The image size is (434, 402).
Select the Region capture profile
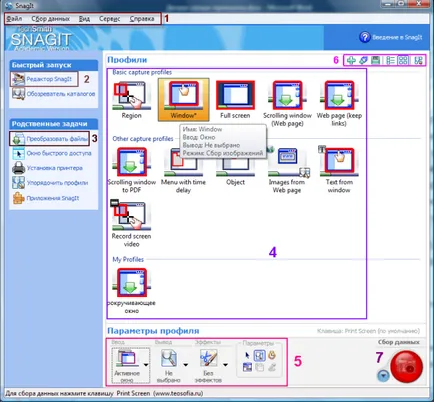pos(131,100)
